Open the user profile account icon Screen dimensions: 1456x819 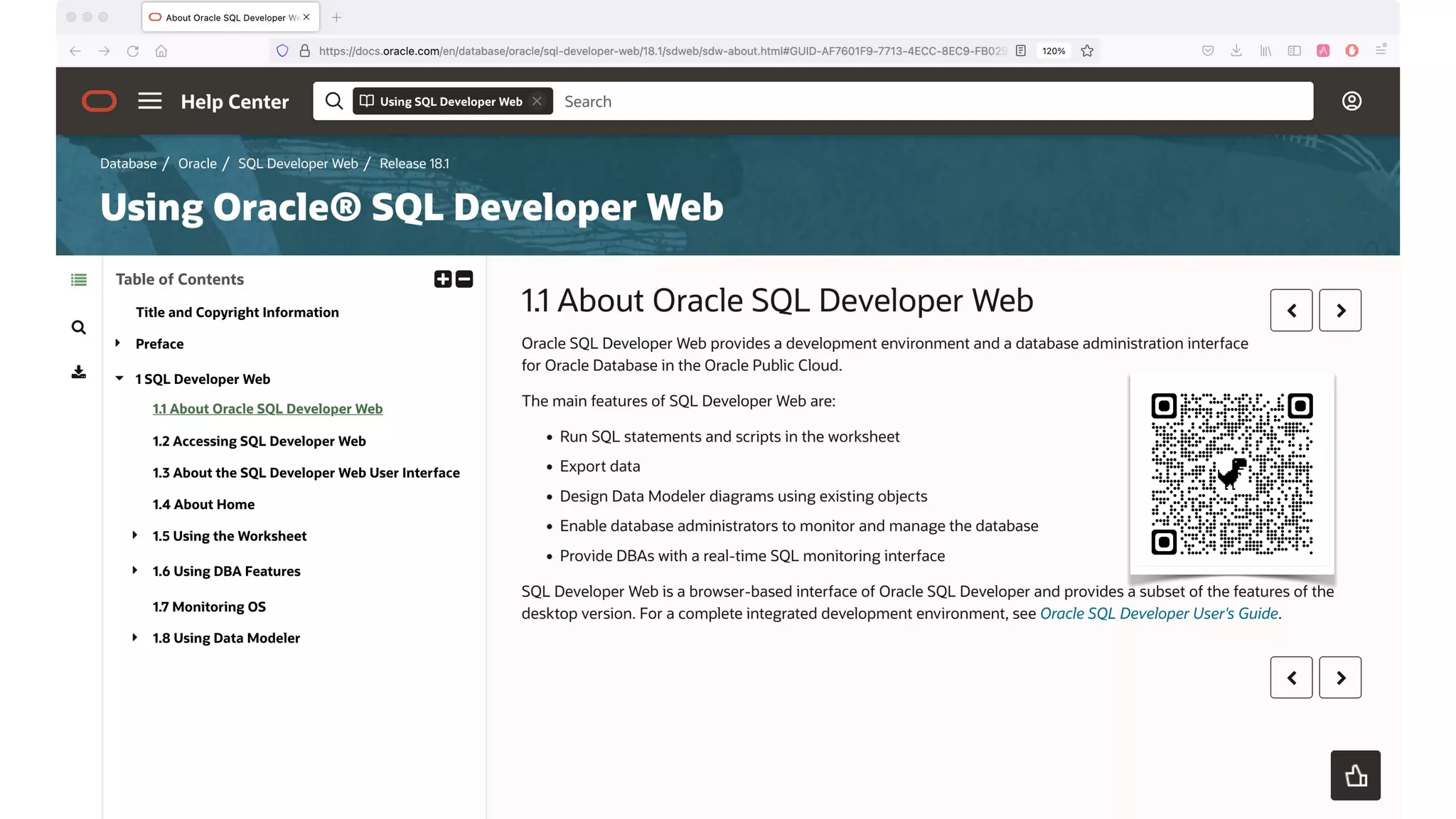(x=1351, y=101)
